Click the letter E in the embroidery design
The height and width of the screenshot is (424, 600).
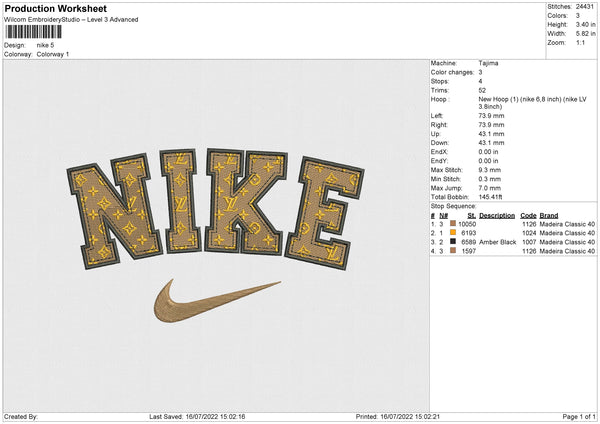coord(324,213)
